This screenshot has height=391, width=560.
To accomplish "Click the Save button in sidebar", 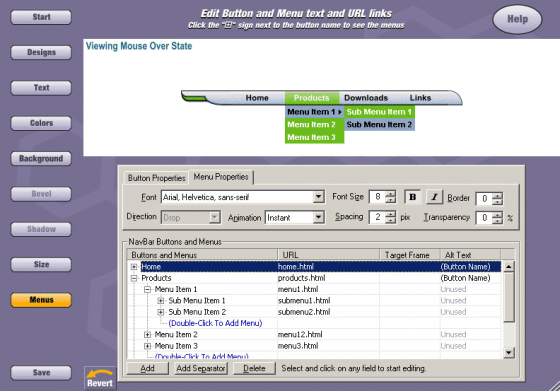I will (x=41, y=373).
